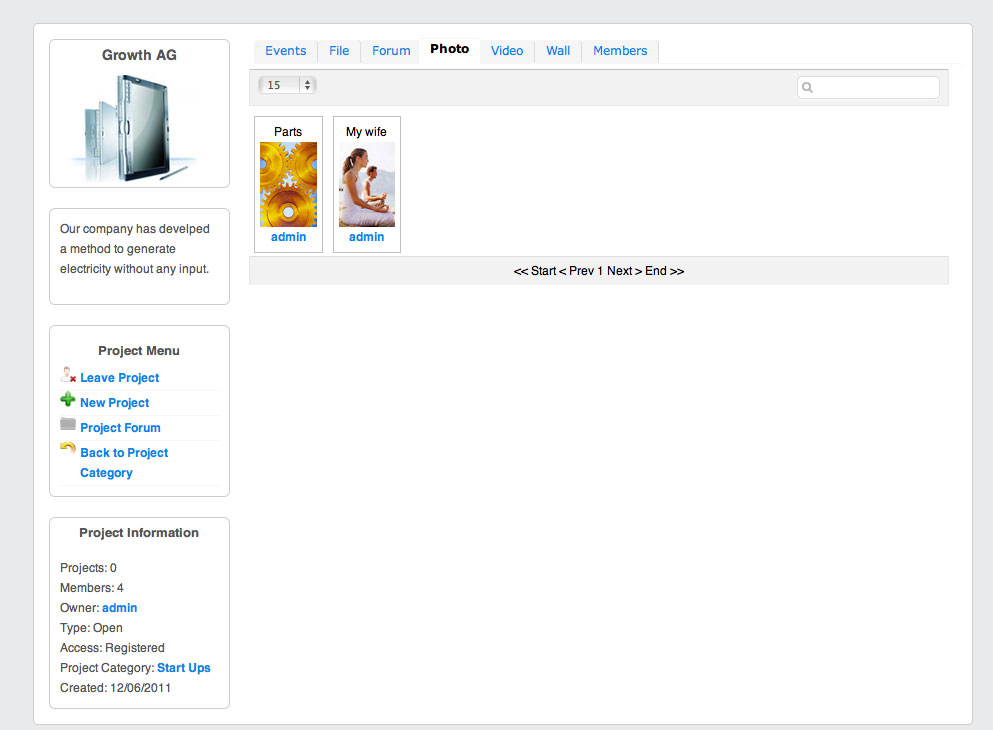Open the Wall tab
Screen dimensions: 993x730
(558, 51)
